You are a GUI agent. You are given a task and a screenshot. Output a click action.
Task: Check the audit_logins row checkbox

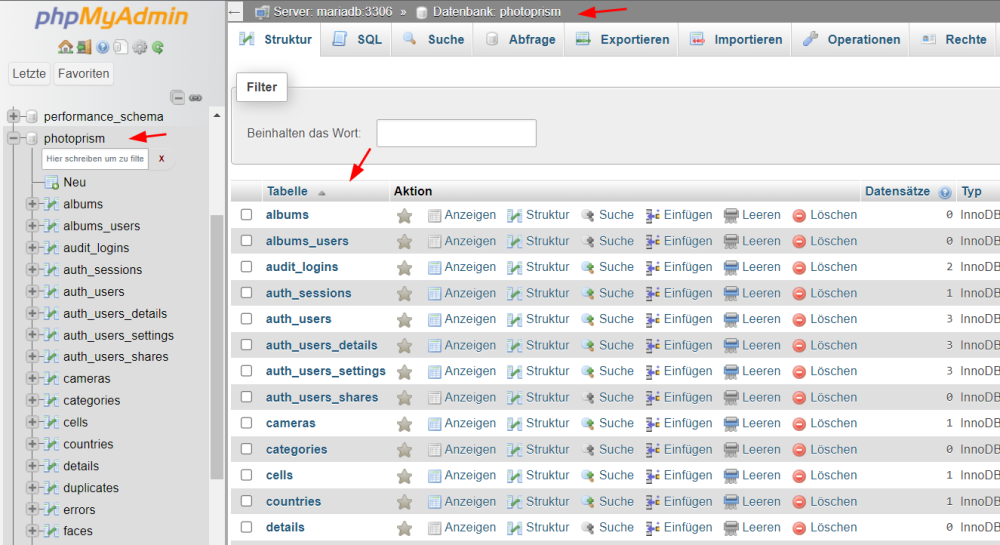(246, 266)
